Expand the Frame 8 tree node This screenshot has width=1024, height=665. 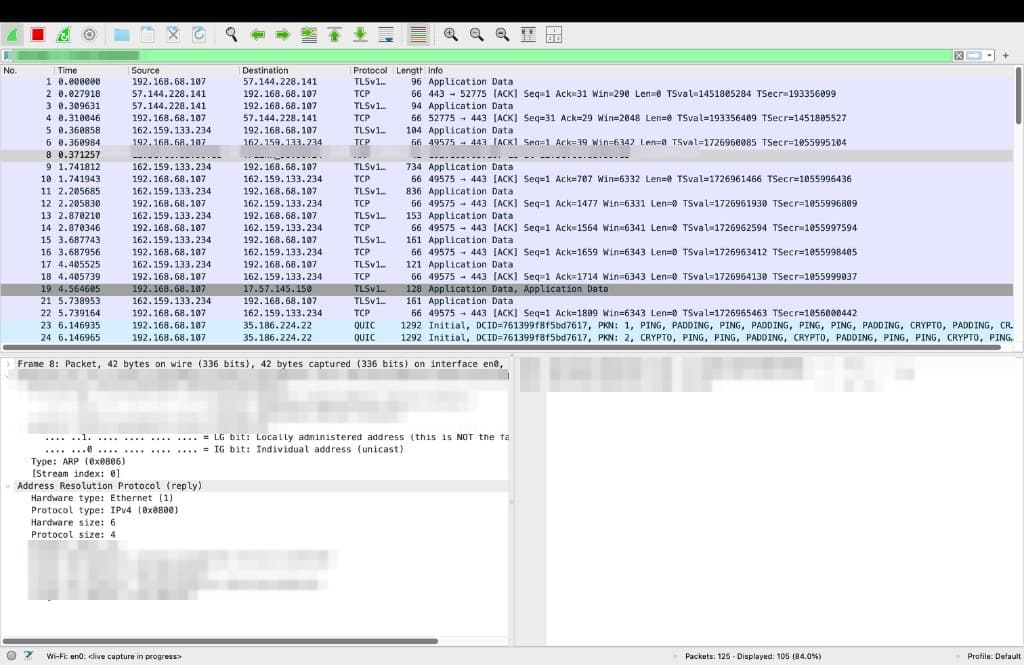click(x=8, y=364)
